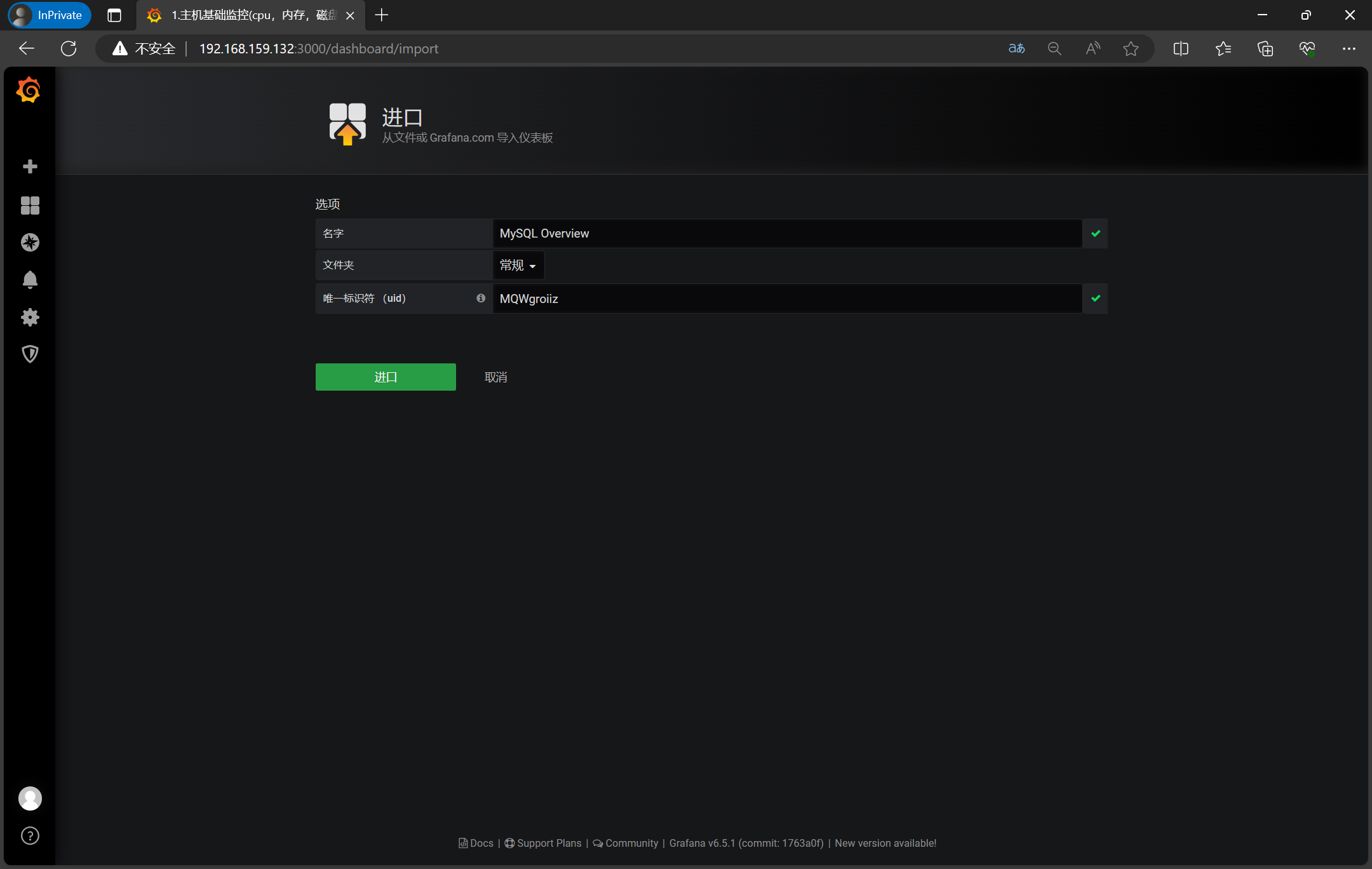This screenshot has width=1372, height=869.
Task: Click the user avatar in sidebar
Action: [x=30, y=798]
